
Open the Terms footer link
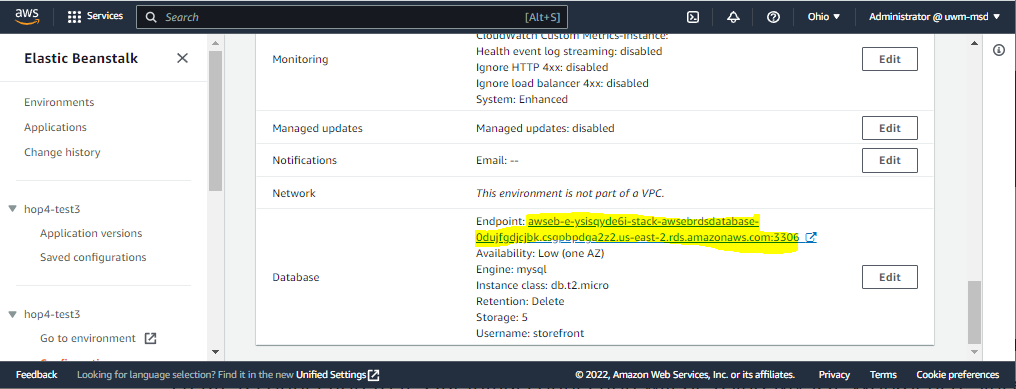(883, 375)
